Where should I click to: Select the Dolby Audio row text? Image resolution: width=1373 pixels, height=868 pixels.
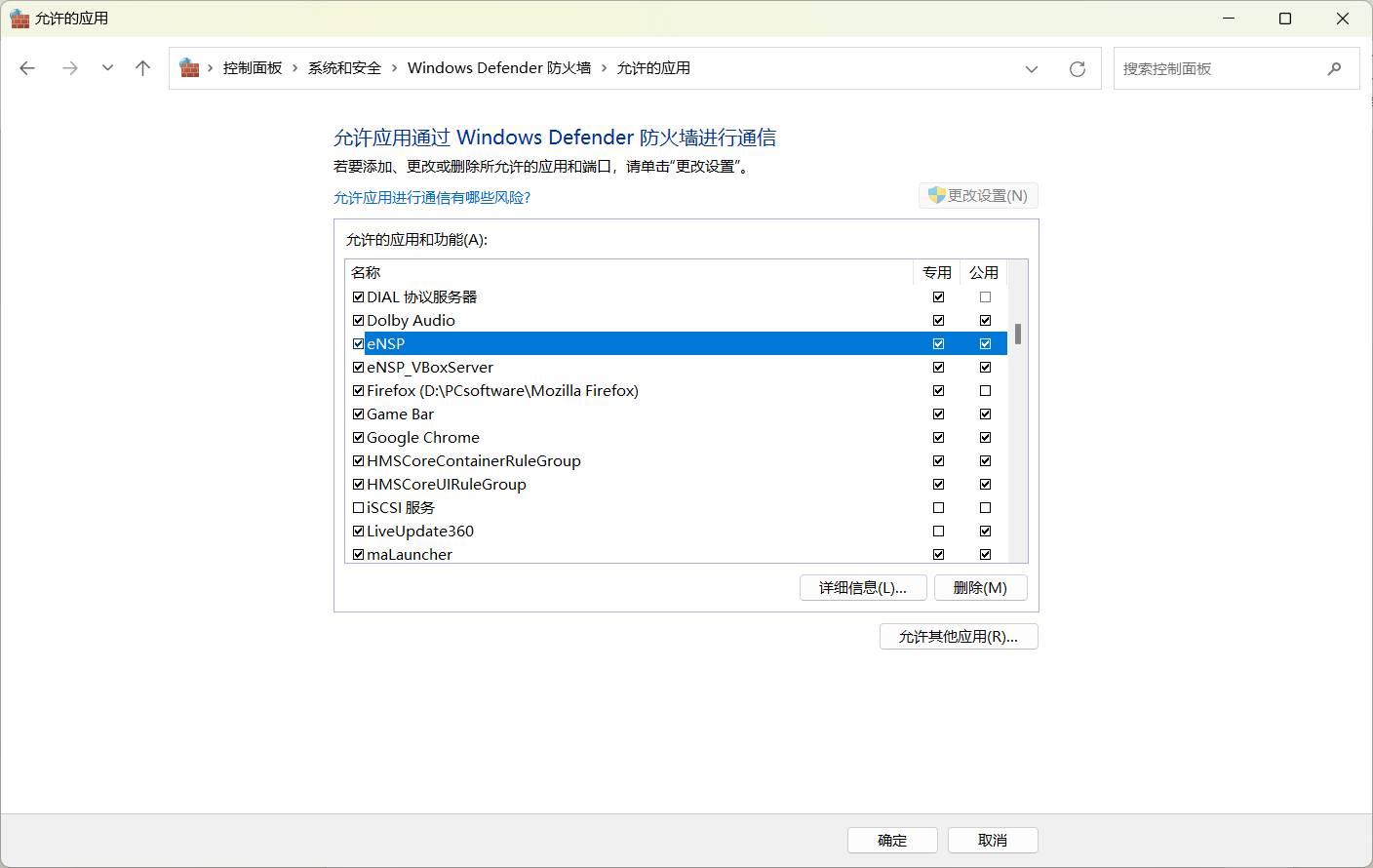coord(411,321)
